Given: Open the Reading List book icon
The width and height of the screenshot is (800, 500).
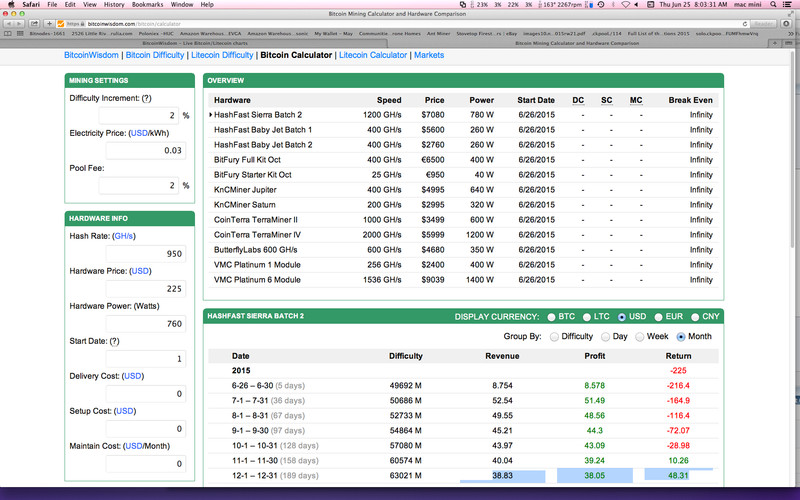Looking at the screenshot, I should [8, 33].
